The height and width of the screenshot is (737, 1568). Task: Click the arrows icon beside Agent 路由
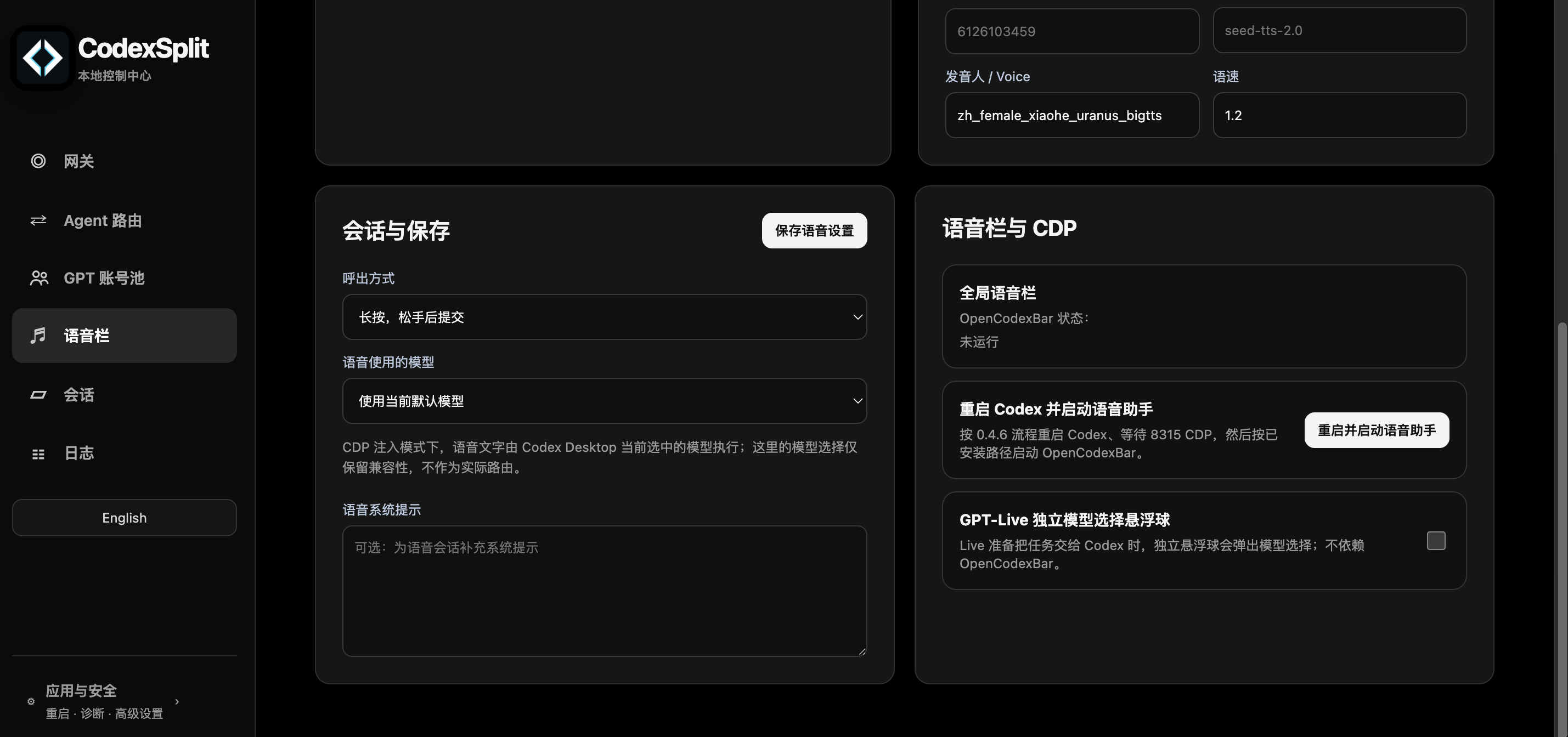(x=38, y=220)
